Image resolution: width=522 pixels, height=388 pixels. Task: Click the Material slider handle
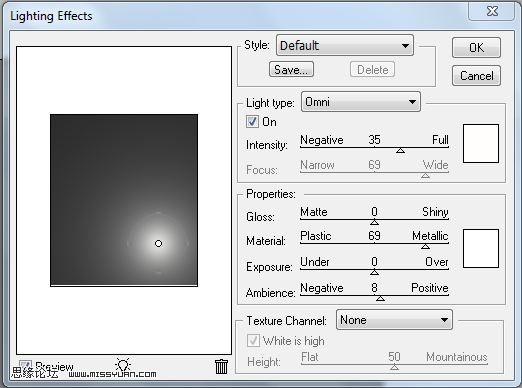(x=425, y=247)
